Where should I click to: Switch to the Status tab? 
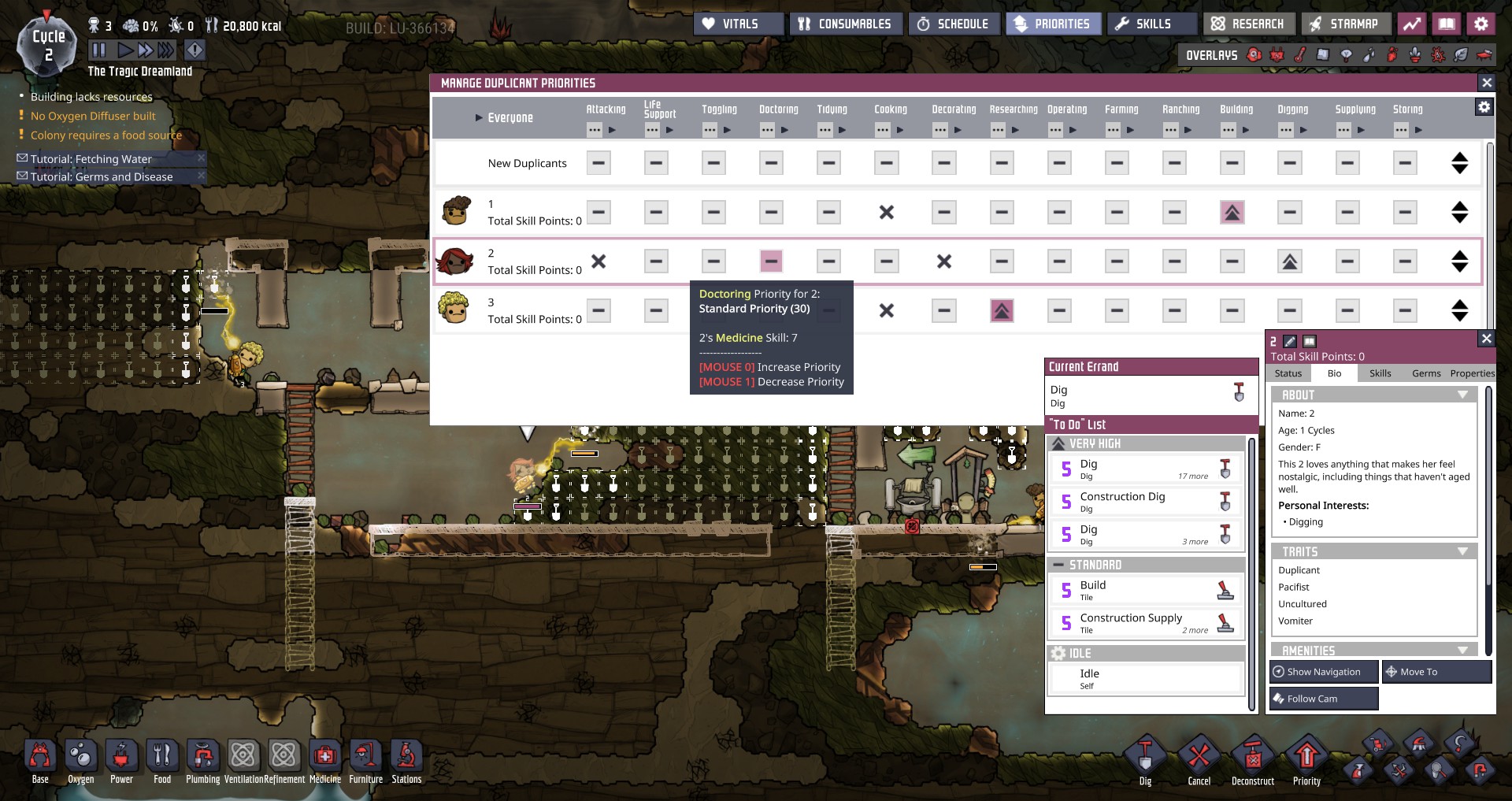pos(1288,373)
